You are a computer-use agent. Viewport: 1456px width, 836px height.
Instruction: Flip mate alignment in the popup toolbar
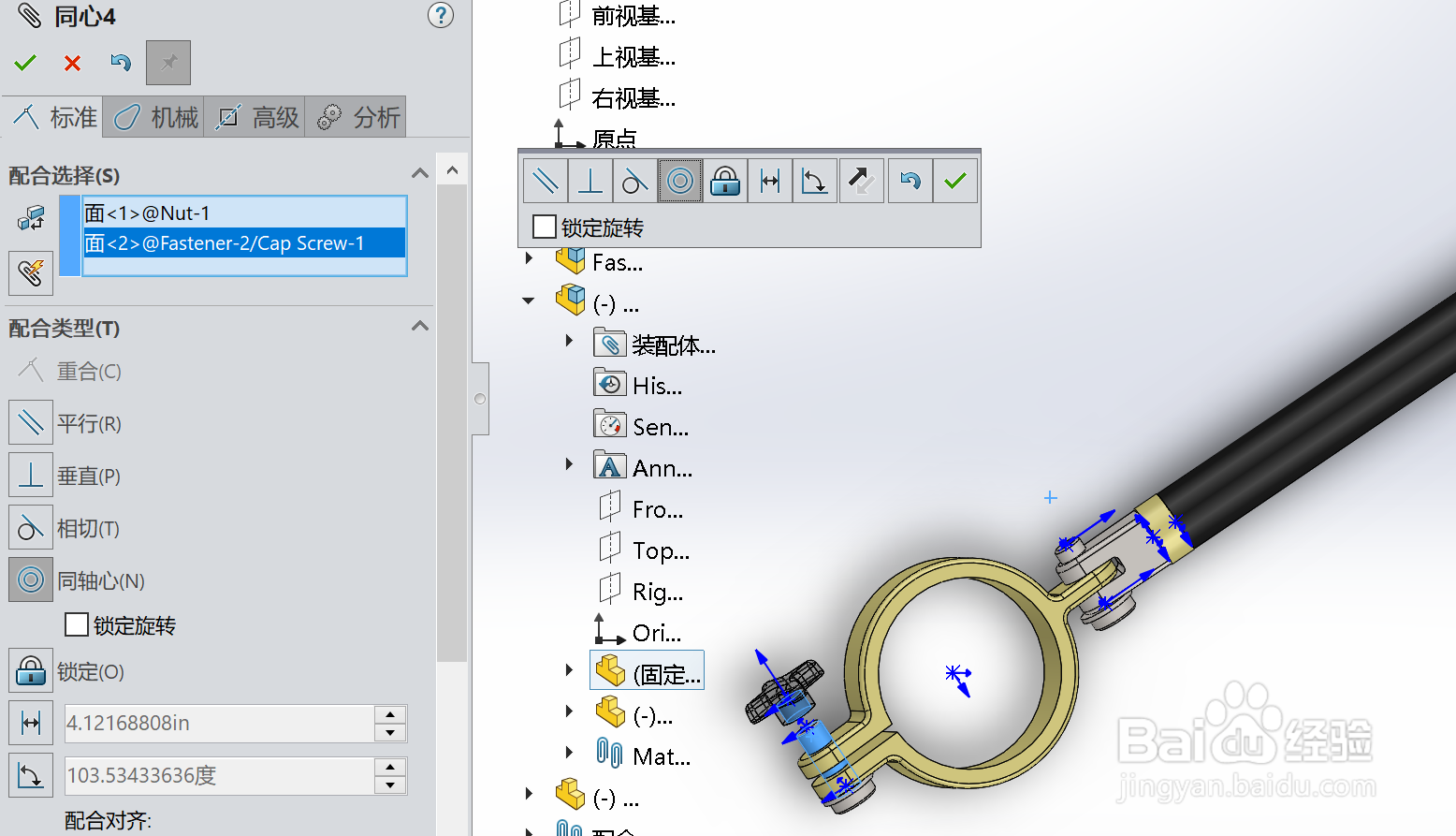(862, 181)
